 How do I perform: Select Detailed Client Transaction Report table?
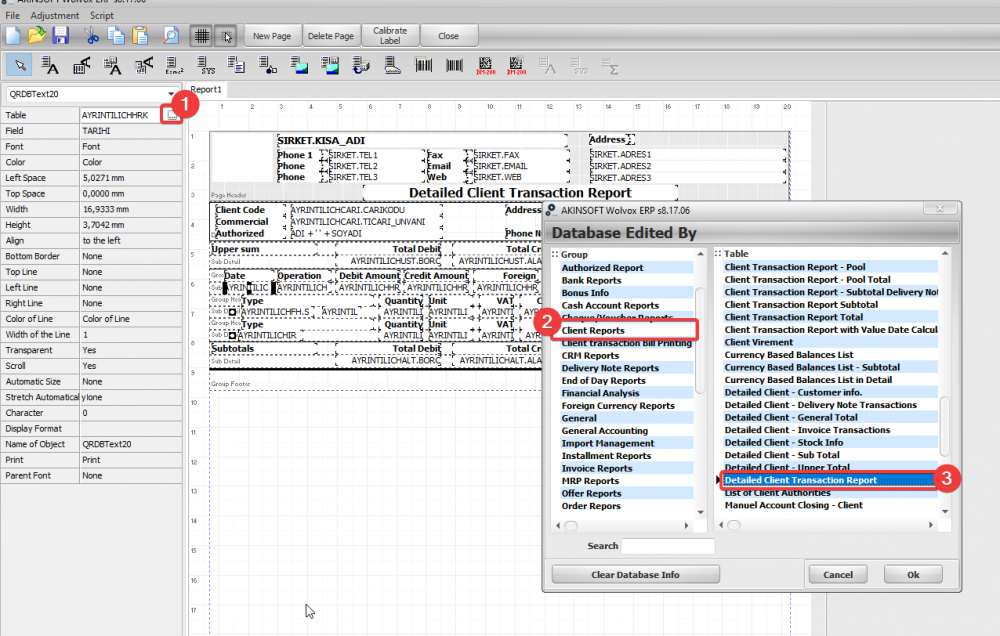[x=830, y=480]
